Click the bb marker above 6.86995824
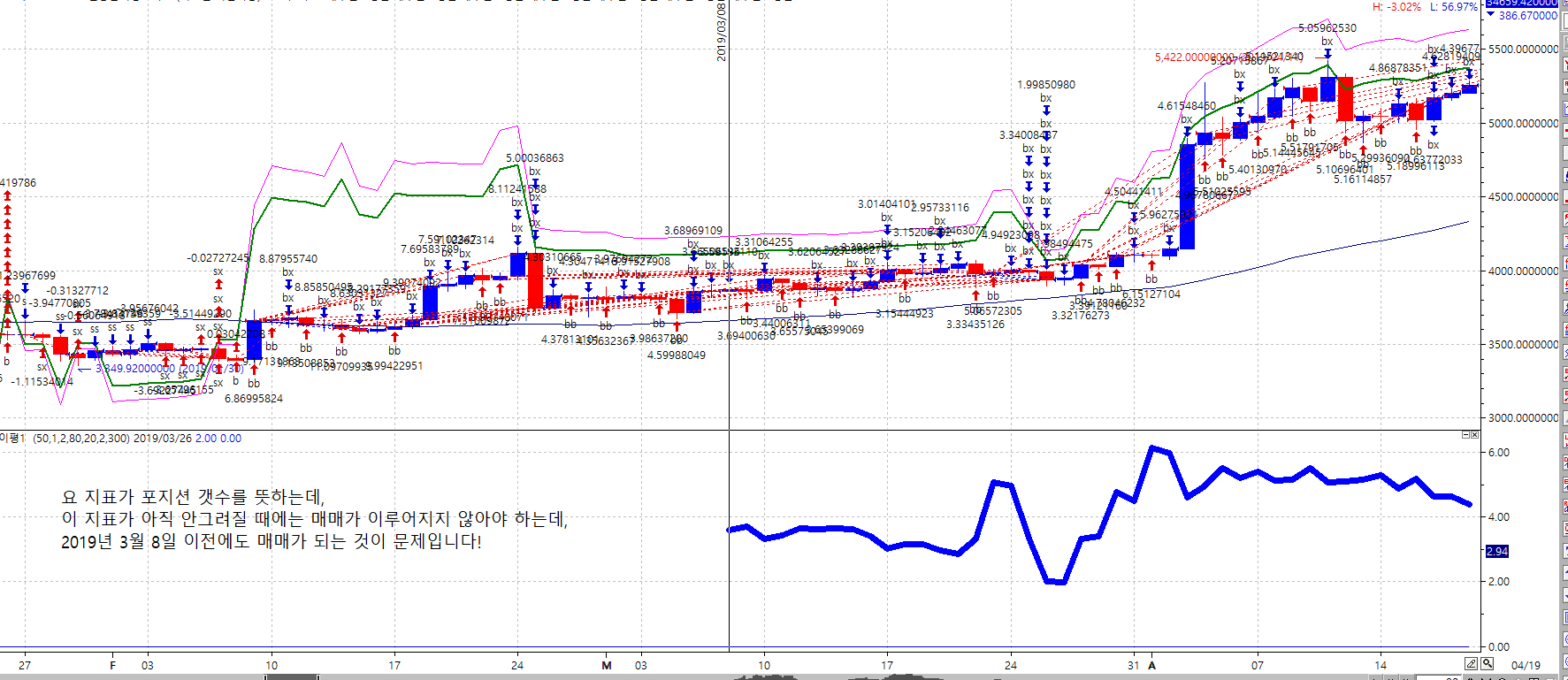This screenshot has height=680, width=1568. coord(254,383)
